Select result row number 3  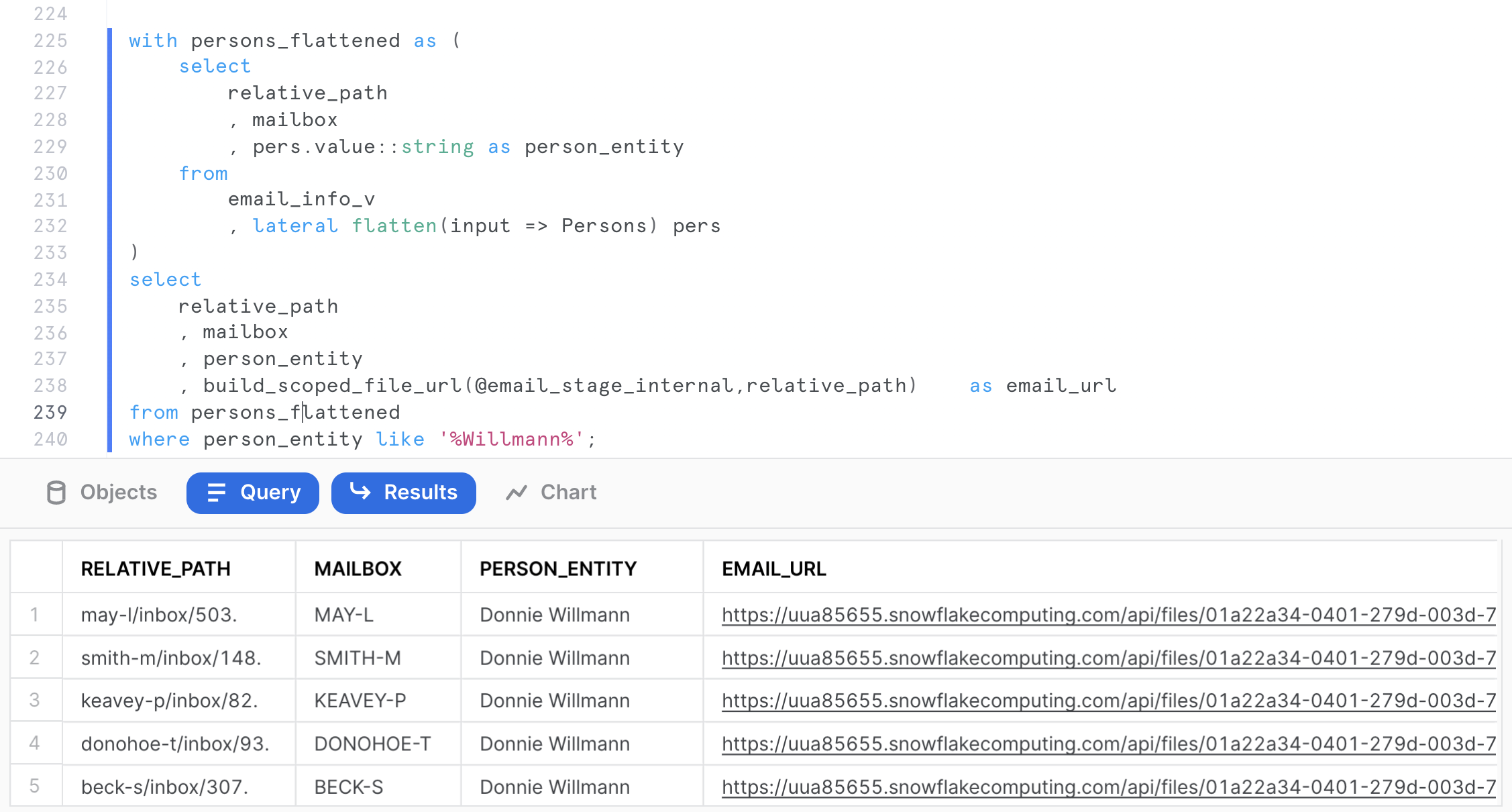click(x=35, y=701)
